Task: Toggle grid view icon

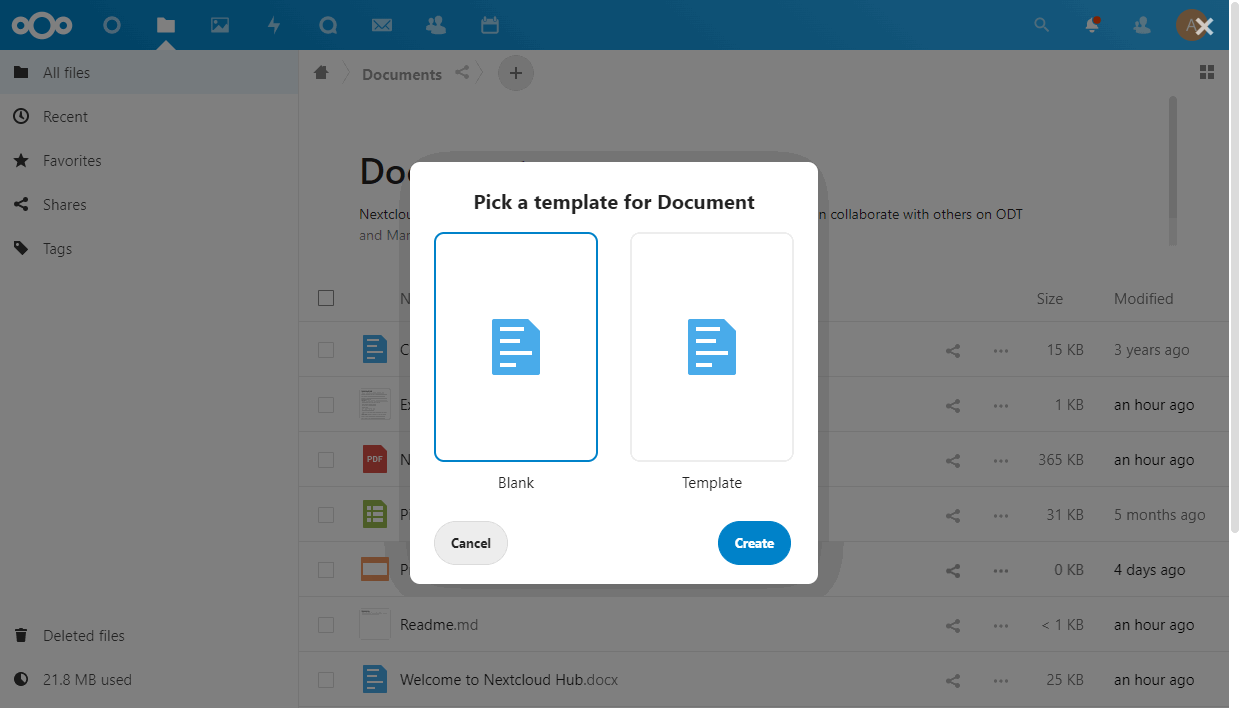Action: [1207, 72]
